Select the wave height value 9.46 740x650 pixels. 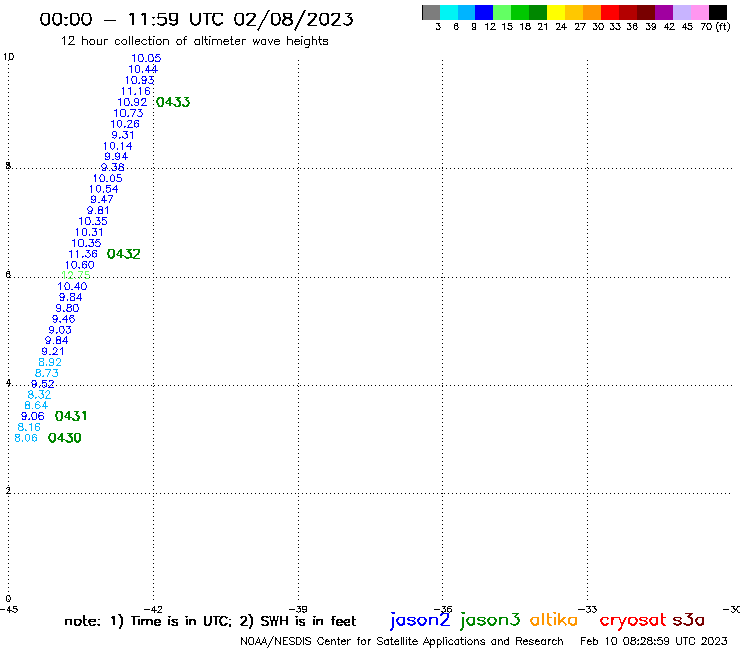64,319
